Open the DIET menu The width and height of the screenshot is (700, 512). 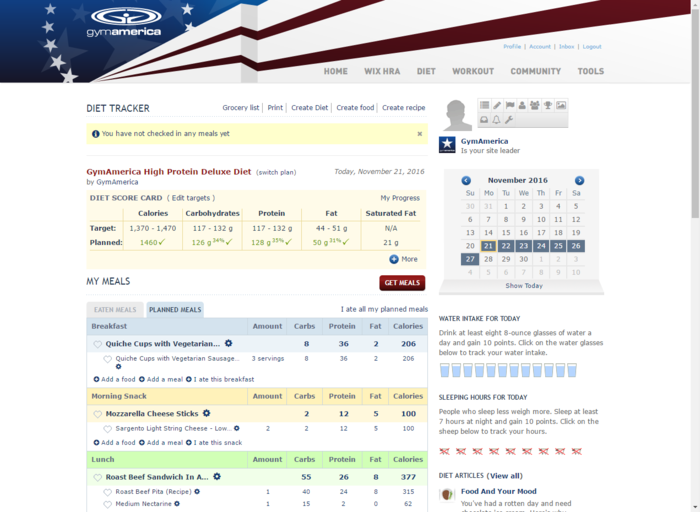pyautogui.click(x=426, y=71)
